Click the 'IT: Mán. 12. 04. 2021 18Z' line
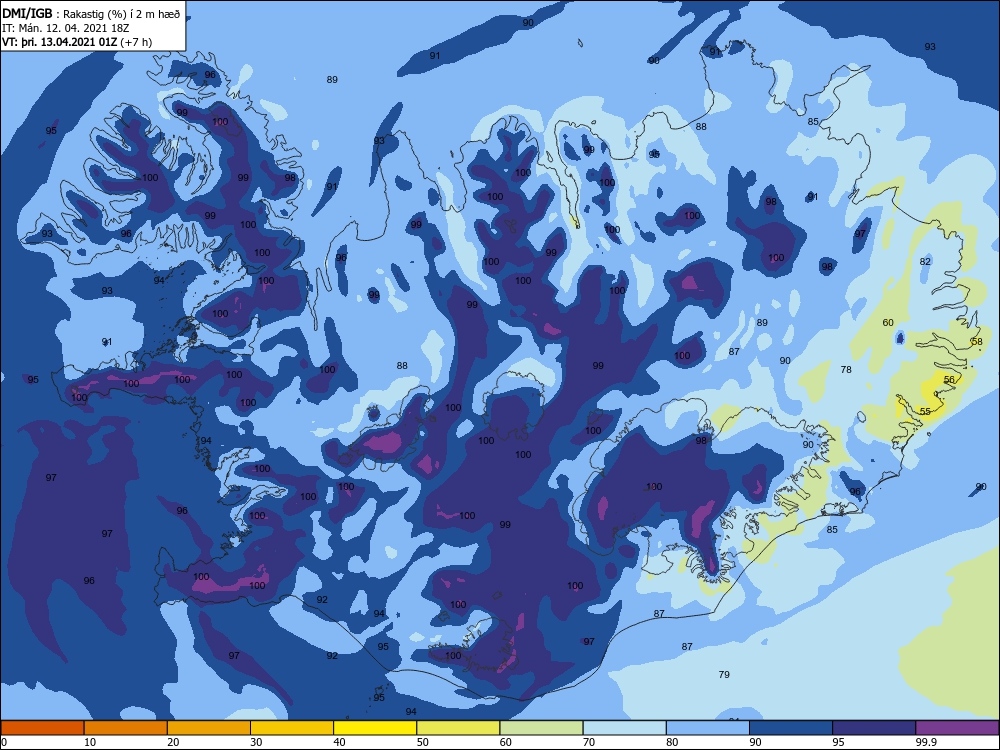Image resolution: width=1000 pixels, height=750 pixels. click(66, 28)
